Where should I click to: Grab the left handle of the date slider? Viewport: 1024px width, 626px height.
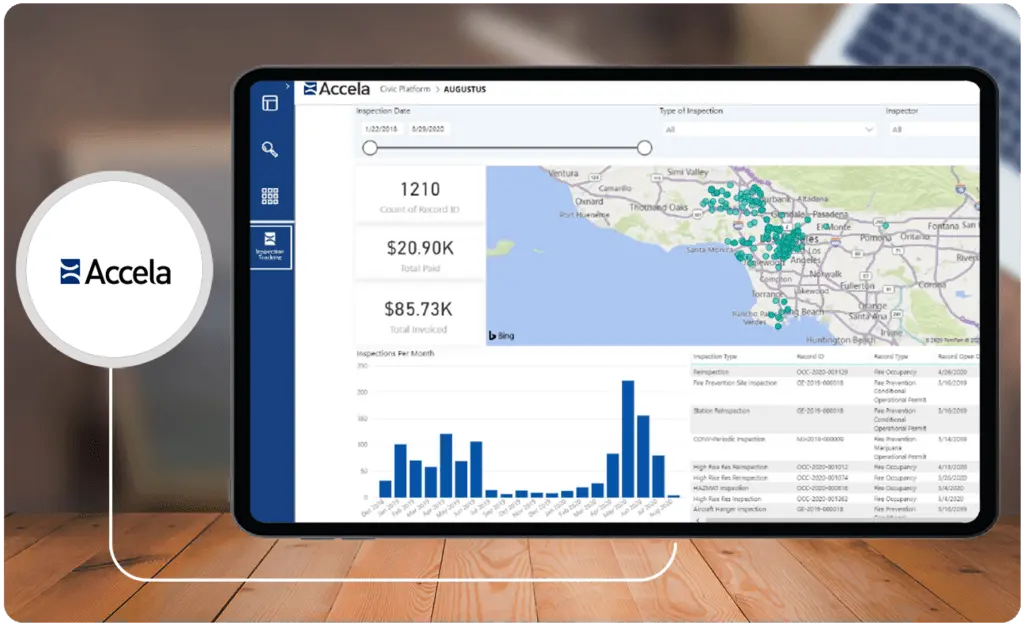370,148
